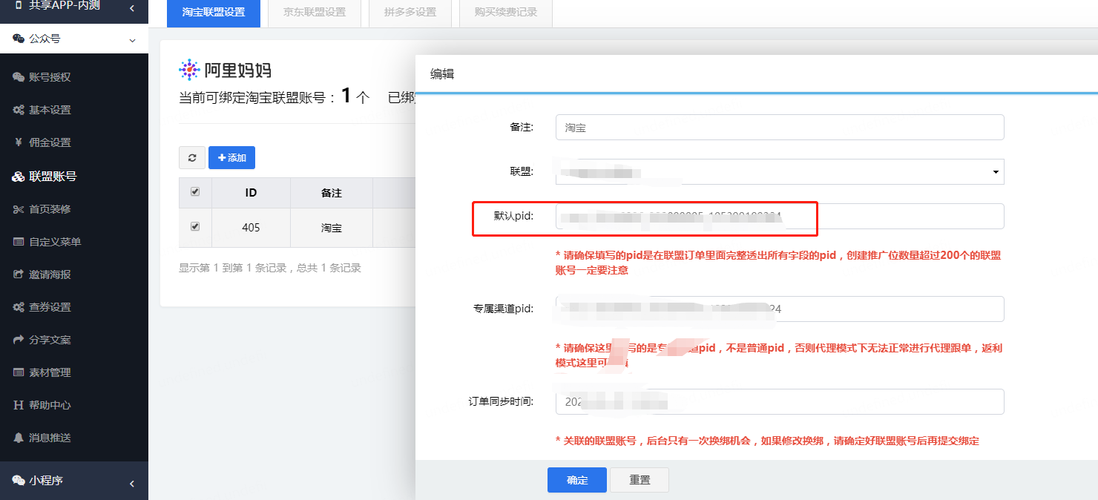This screenshot has height=500, width=1098.
Task: Click the 消息推送 bell icon
Action: pyautogui.click(x=18, y=438)
